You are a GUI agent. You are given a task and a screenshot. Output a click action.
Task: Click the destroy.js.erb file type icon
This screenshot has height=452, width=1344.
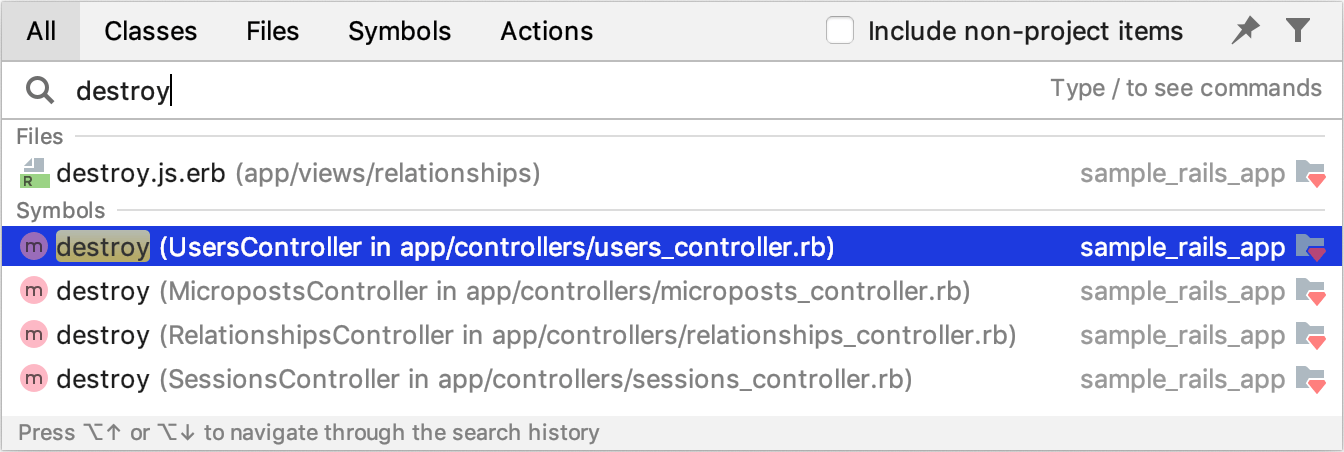pyautogui.click(x=35, y=173)
